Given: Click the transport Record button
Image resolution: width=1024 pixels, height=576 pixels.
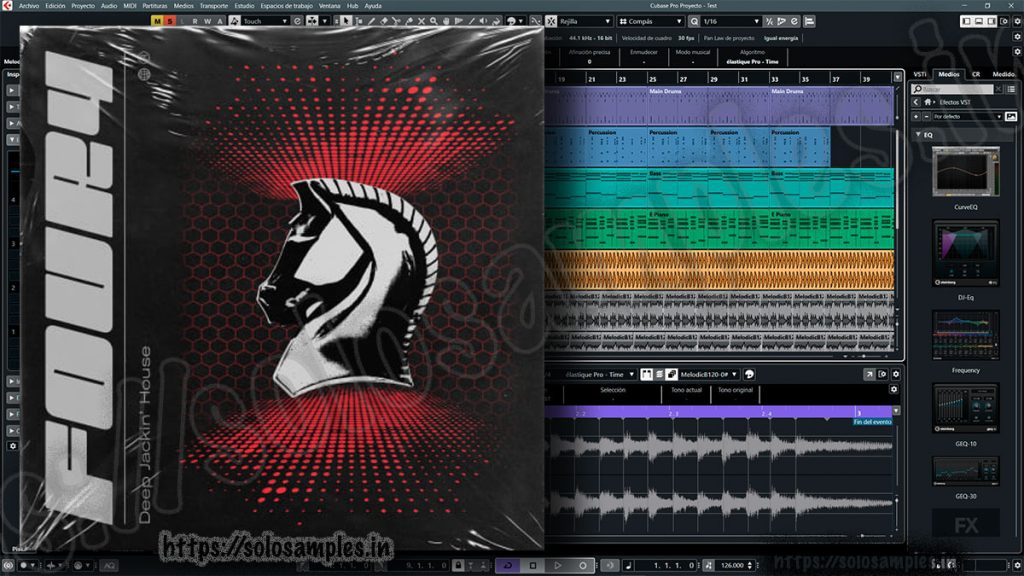Looking at the screenshot, I should coord(583,565).
